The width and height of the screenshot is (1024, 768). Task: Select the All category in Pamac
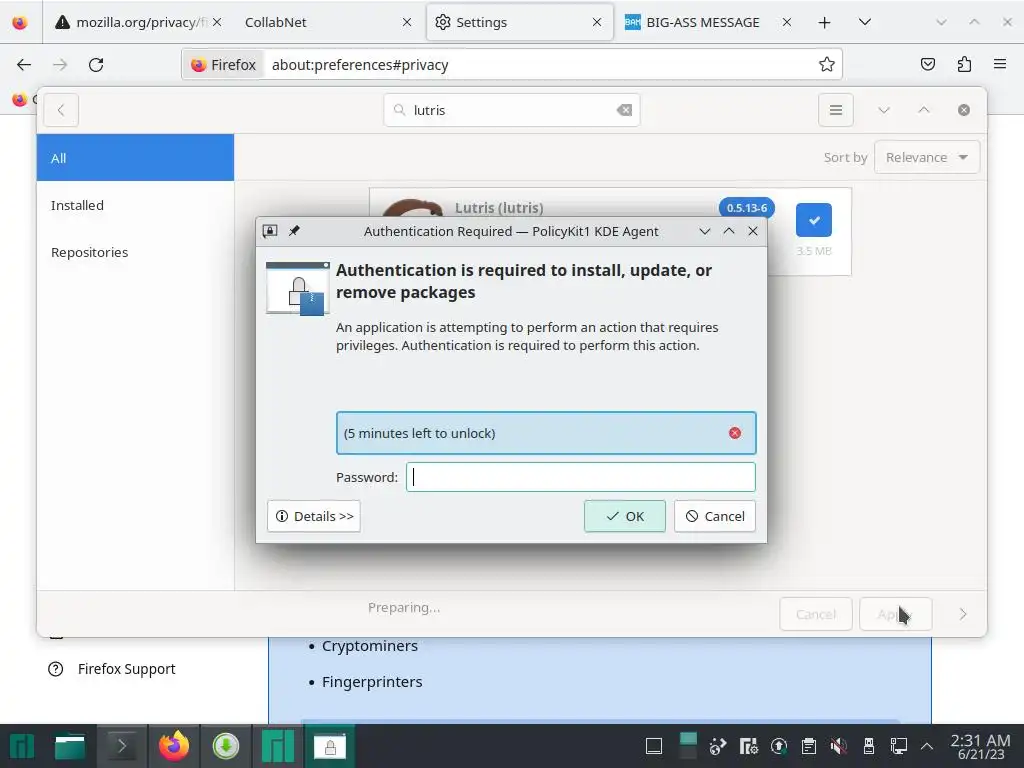(x=135, y=158)
